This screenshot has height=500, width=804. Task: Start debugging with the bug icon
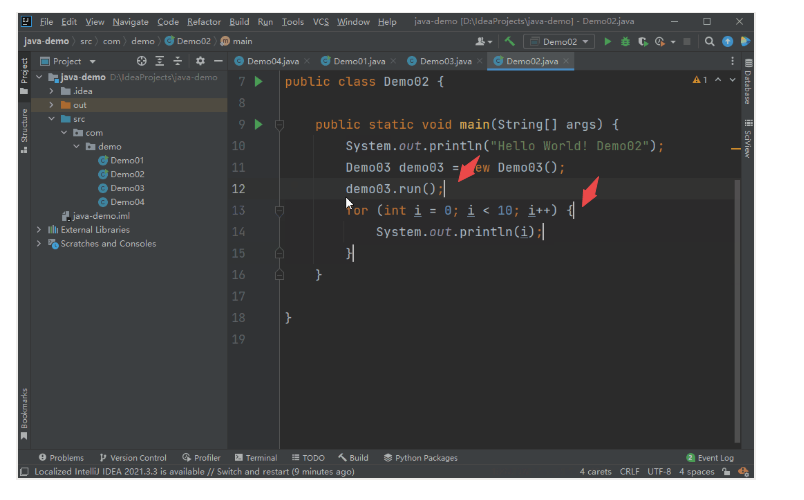[x=625, y=42]
